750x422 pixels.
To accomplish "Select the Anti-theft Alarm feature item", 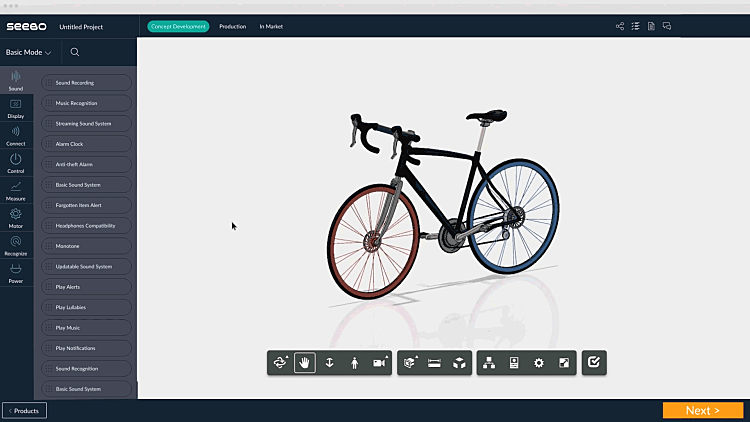I will [x=87, y=164].
